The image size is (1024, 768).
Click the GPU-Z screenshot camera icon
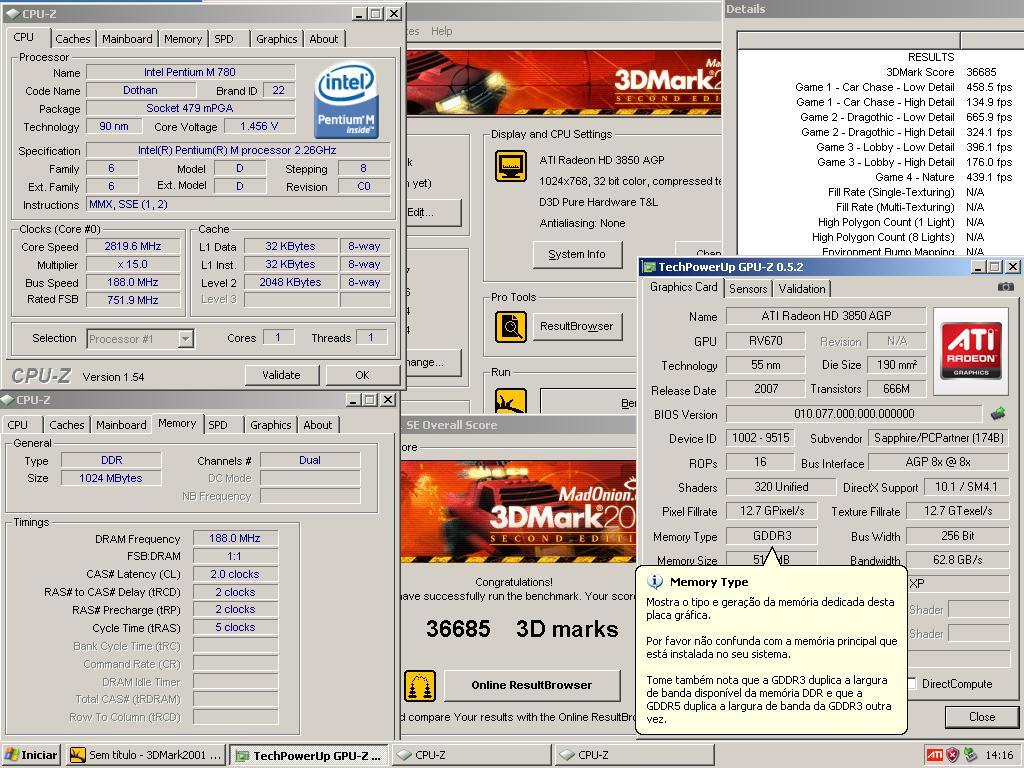click(1006, 287)
